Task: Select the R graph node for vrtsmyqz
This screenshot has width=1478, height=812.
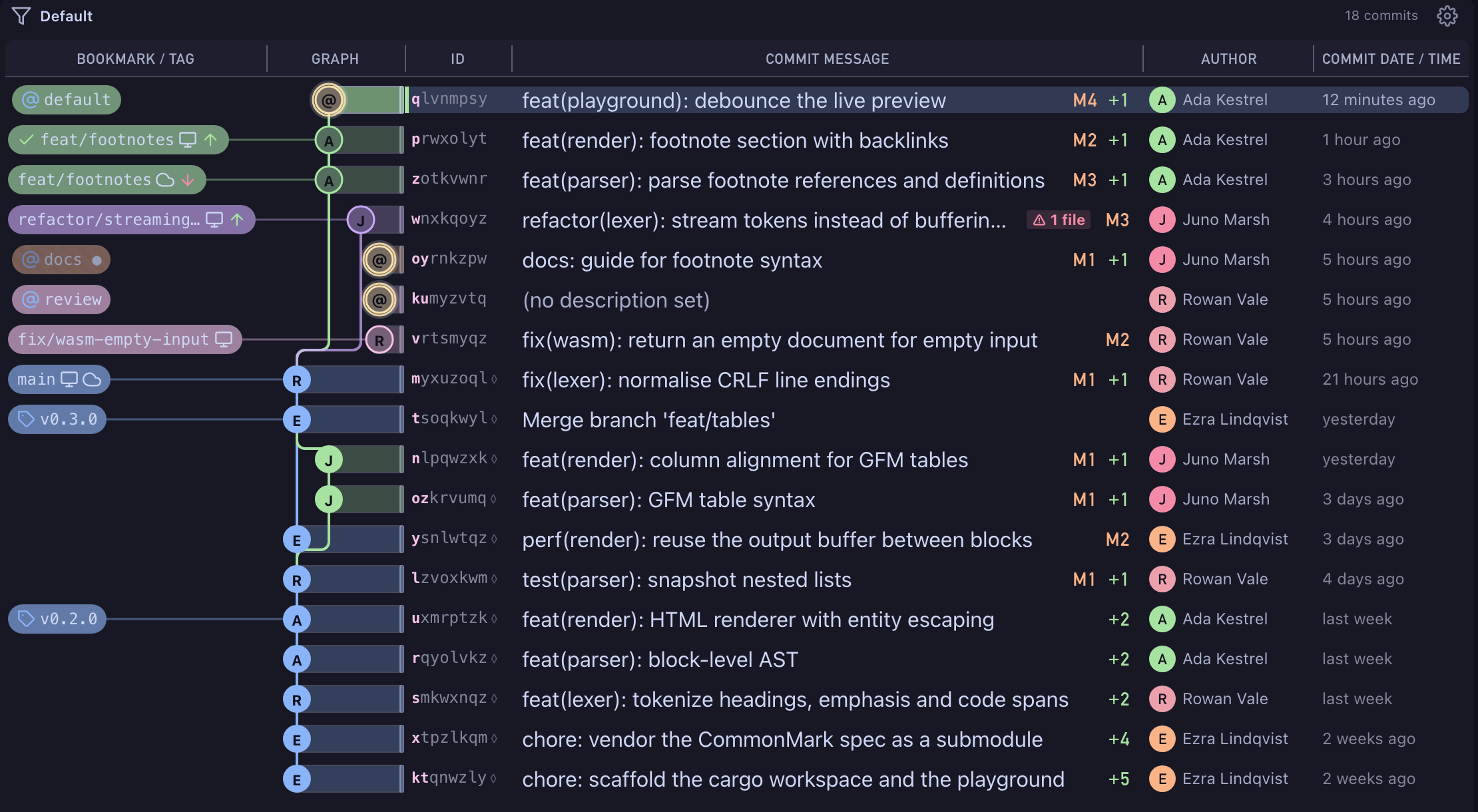Action: 379,339
